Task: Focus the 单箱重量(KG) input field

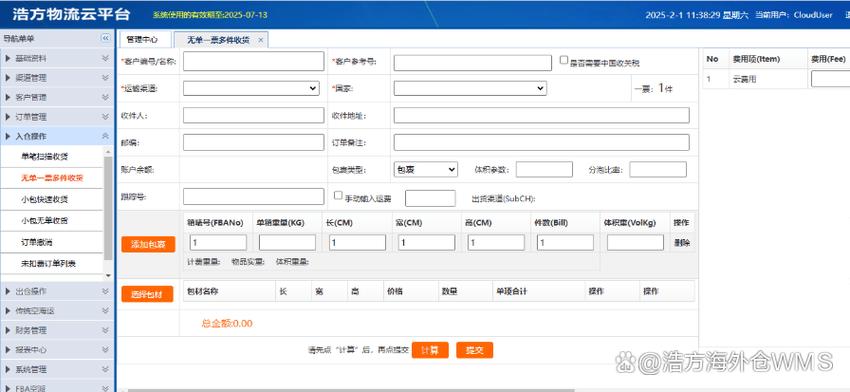Action: click(x=287, y=242)
